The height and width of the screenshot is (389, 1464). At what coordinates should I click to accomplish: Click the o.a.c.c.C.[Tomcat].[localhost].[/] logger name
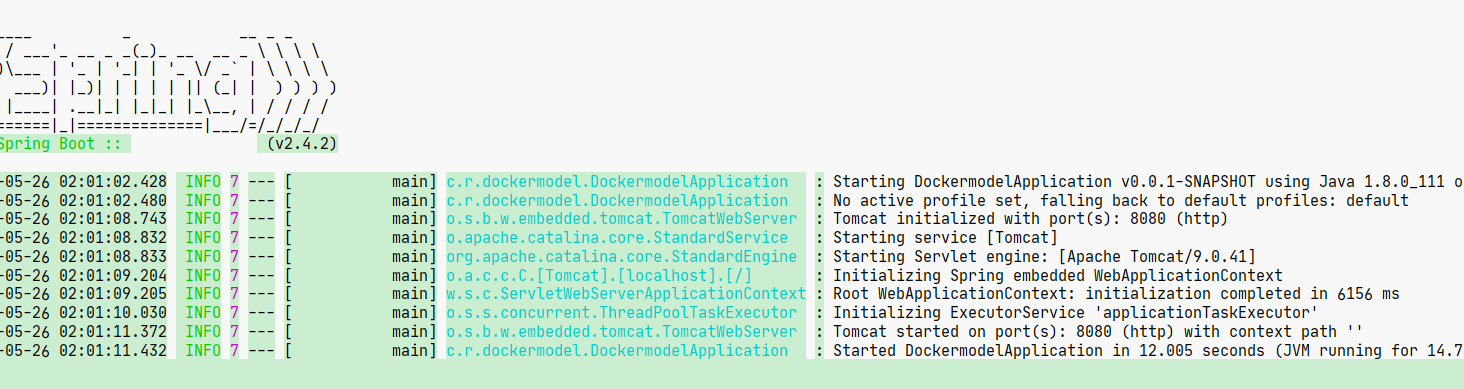point(598,276)
